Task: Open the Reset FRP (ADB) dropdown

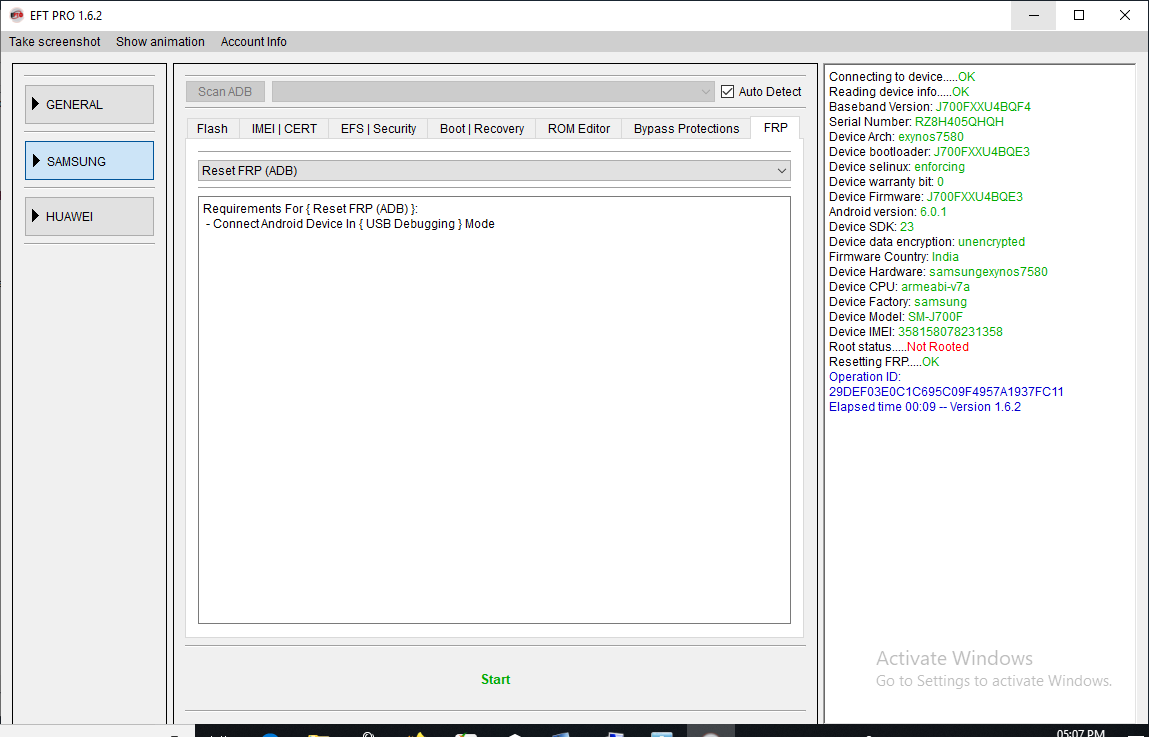Action: pos(495,171)
